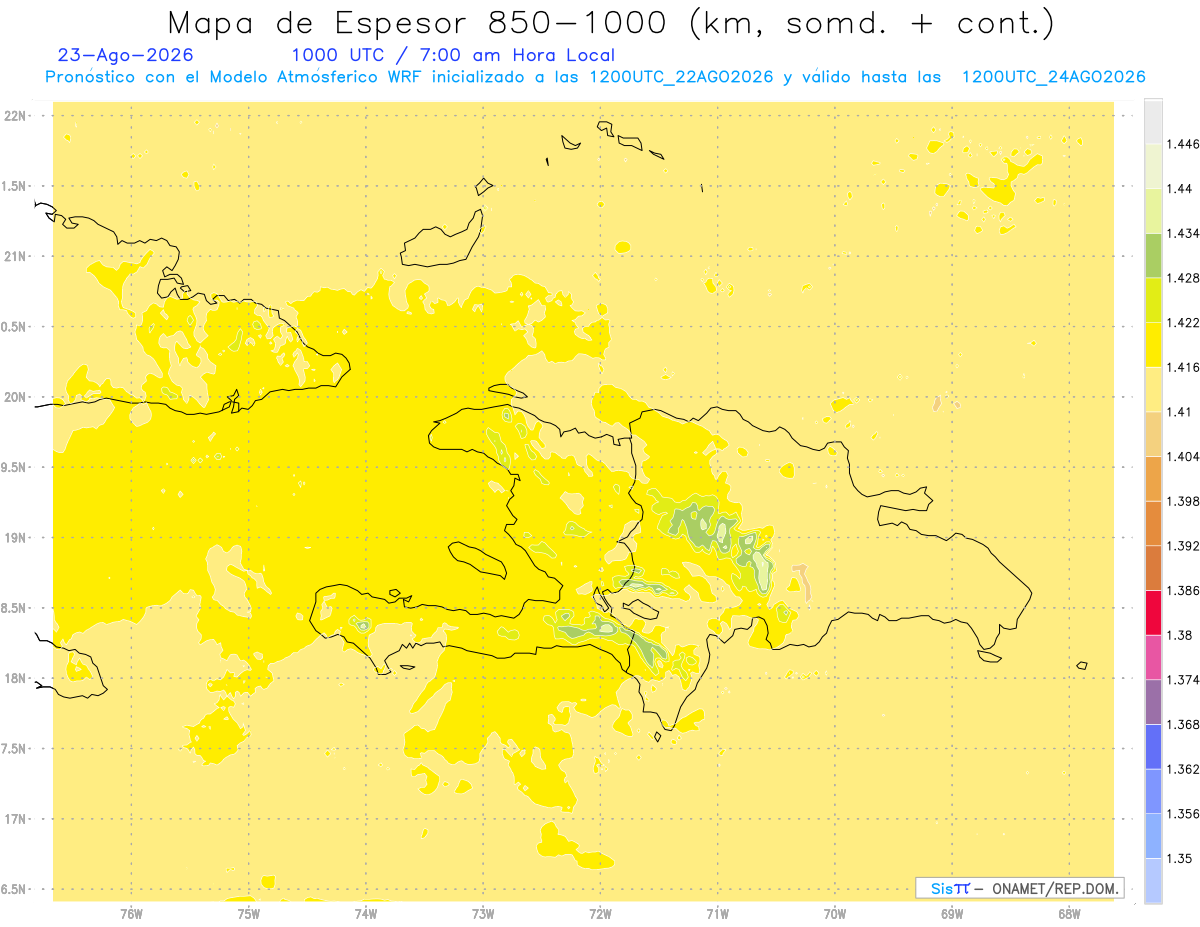Image resolution: width=1200 pixels, height=927 pixels.
Task: Click the legend value 1.44
Action: (1179, 188)
